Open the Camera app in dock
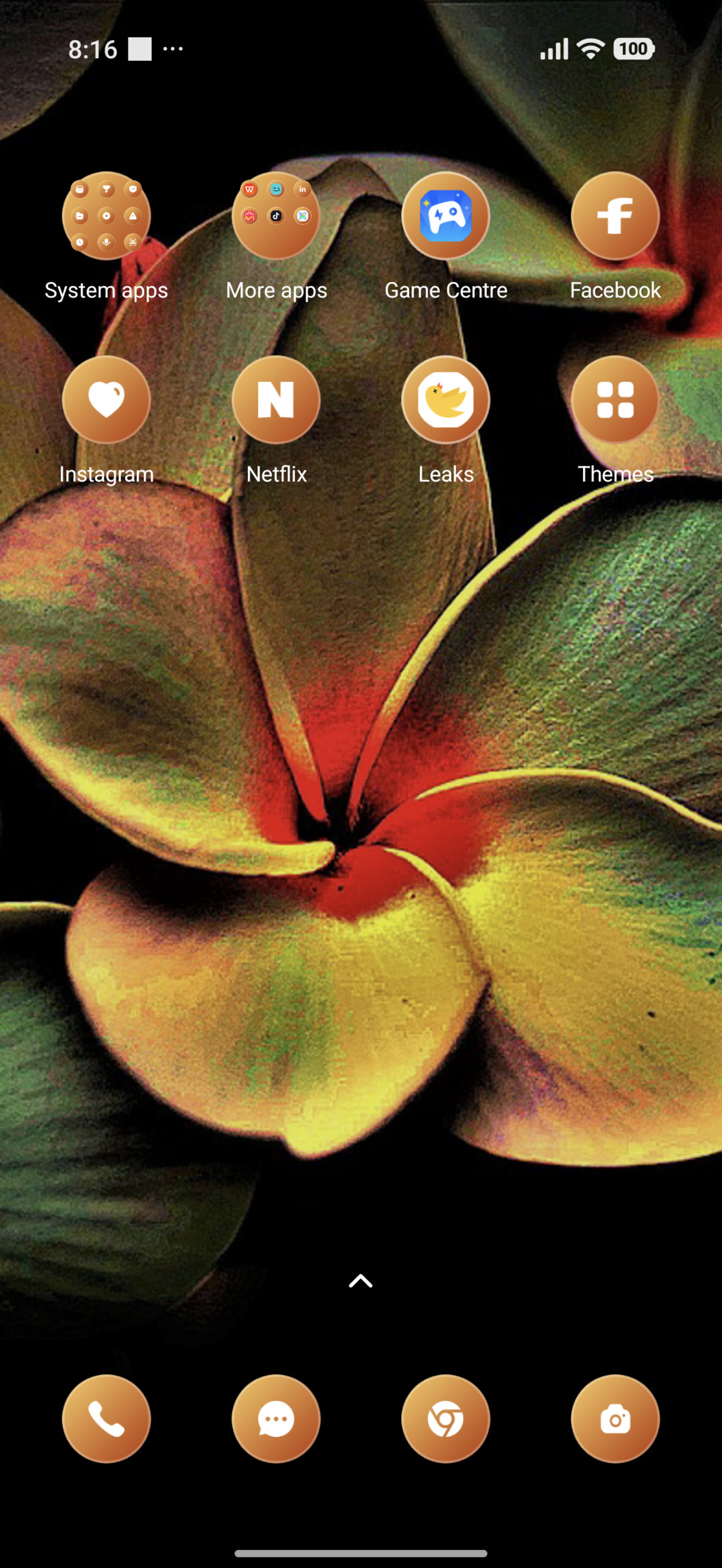722x1568 pixels. [x=615, y=1419]
